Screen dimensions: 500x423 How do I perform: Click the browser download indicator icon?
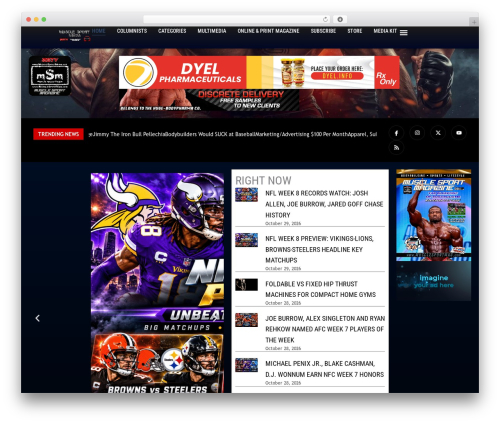(340, 19)
